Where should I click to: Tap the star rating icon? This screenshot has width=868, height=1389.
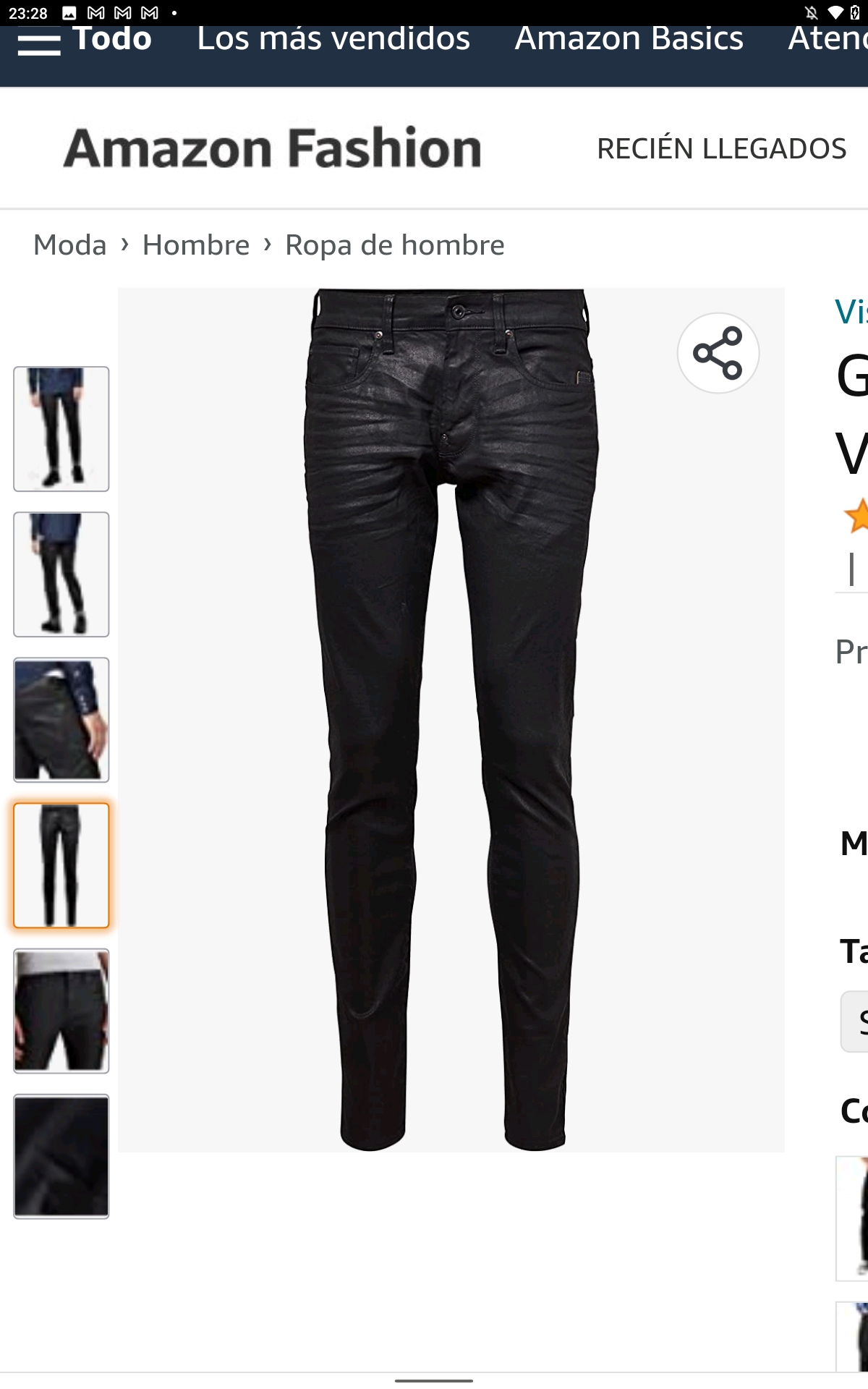tap(856, 515)
